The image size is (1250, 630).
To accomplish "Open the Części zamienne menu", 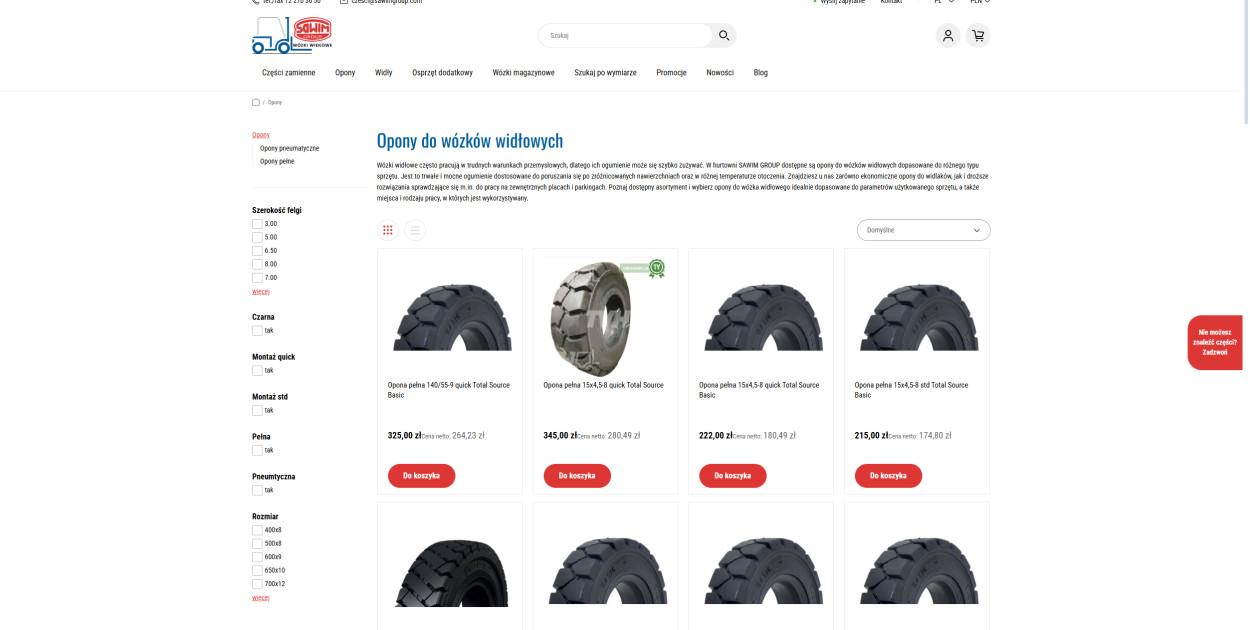I will pos(288,73).
